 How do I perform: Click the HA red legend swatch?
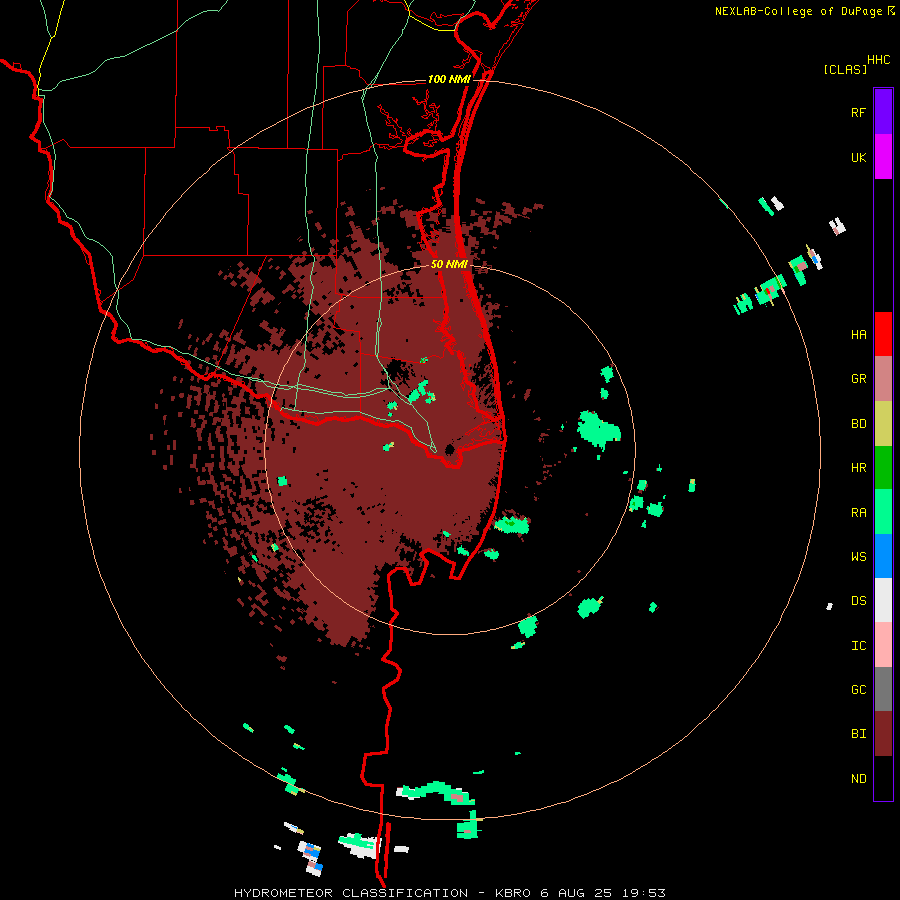(883, 334)
